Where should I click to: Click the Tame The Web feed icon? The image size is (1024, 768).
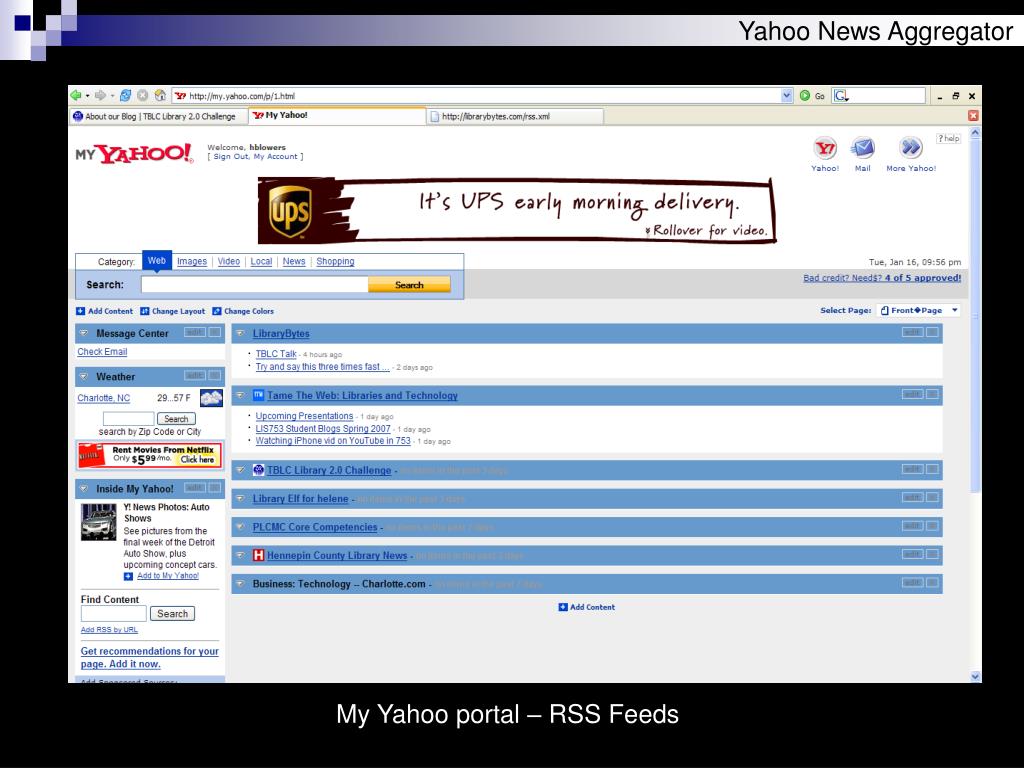click(259, 395)
